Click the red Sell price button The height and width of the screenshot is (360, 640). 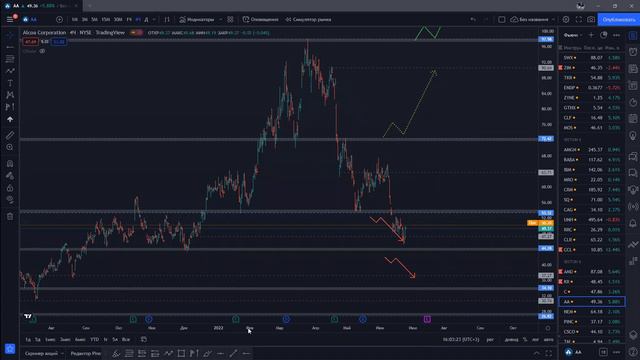point(30,42)
